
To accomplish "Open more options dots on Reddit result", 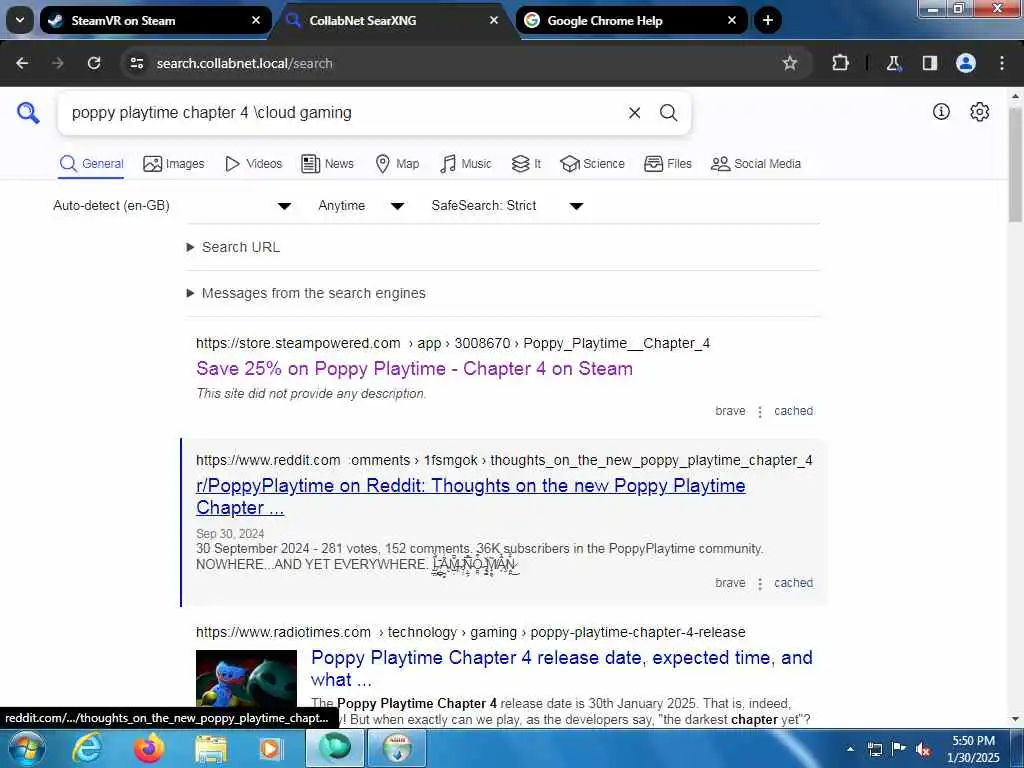I will pos(760,584).
